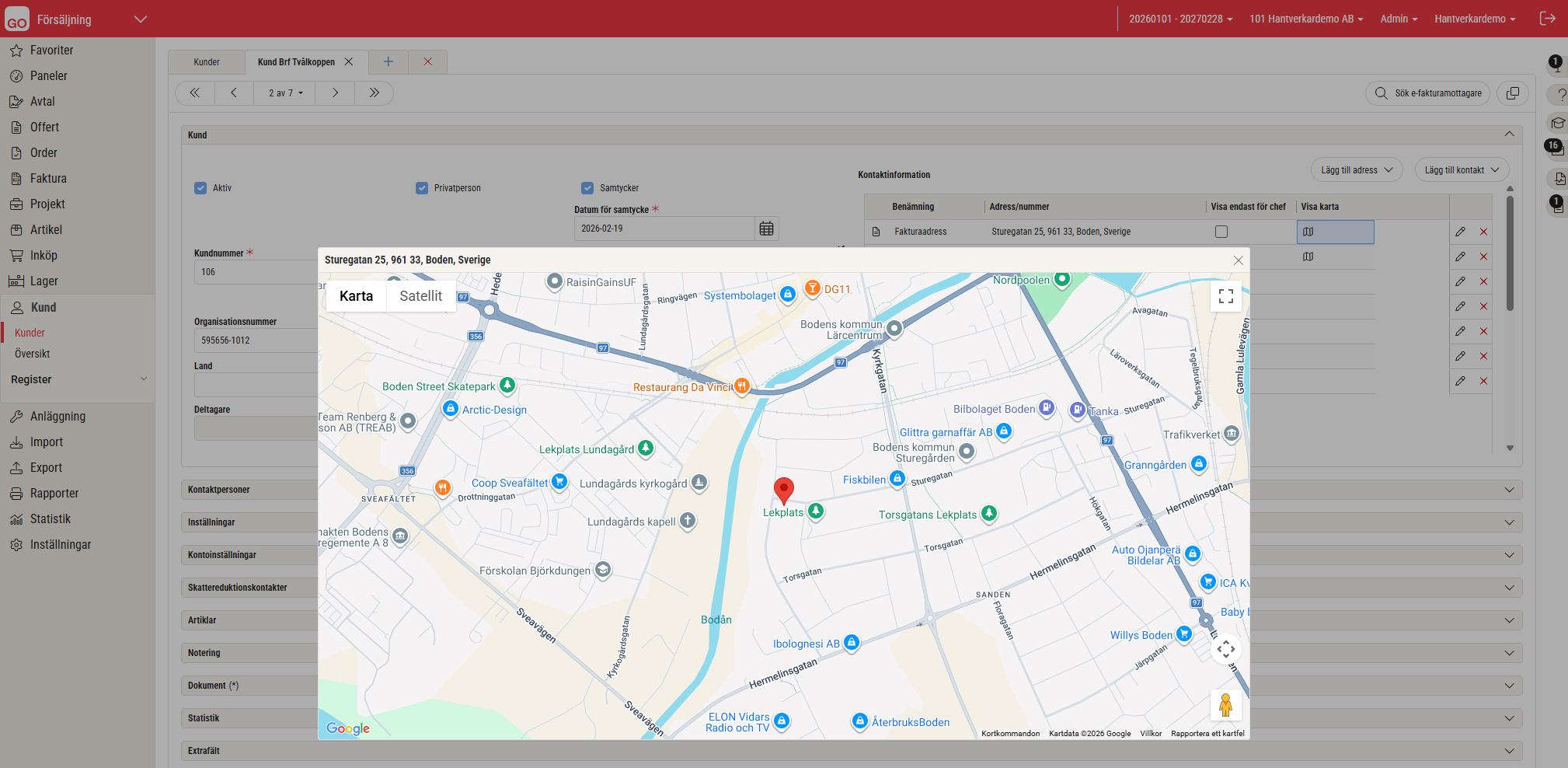Open the Statistik chart icon
This screenshot has height=768, width=1568.
click(x=16, y=519)
